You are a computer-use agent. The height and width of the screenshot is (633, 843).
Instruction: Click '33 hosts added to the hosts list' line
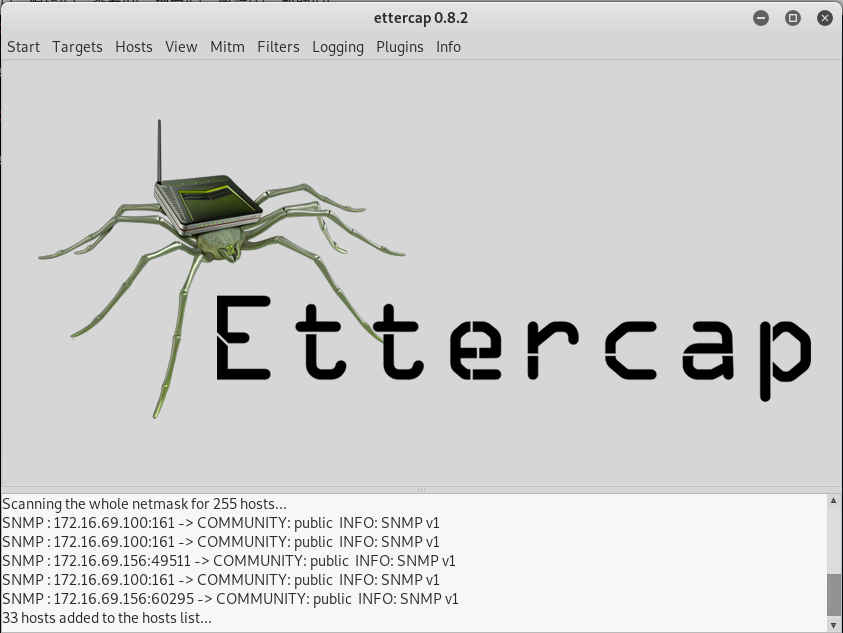[x=106, y=618]
